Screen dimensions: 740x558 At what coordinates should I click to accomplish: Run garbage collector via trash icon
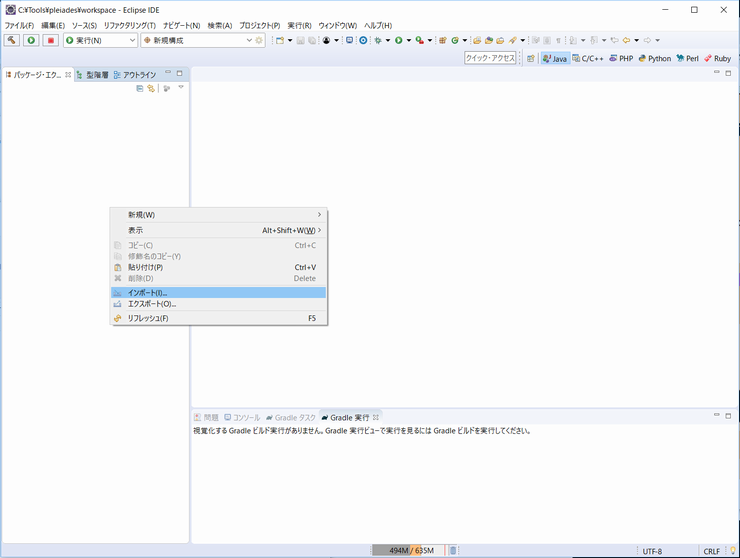tap(453, 550)
